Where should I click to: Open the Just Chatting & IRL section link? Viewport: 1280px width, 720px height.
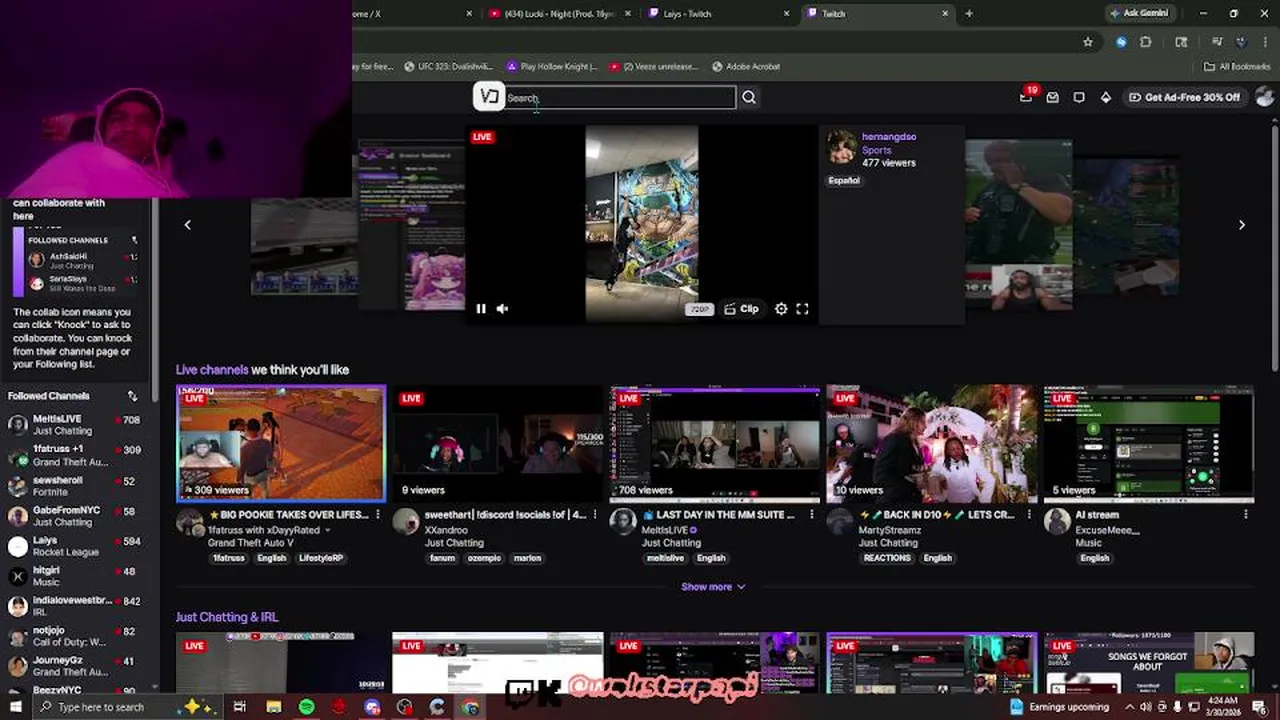coord(227,617)
